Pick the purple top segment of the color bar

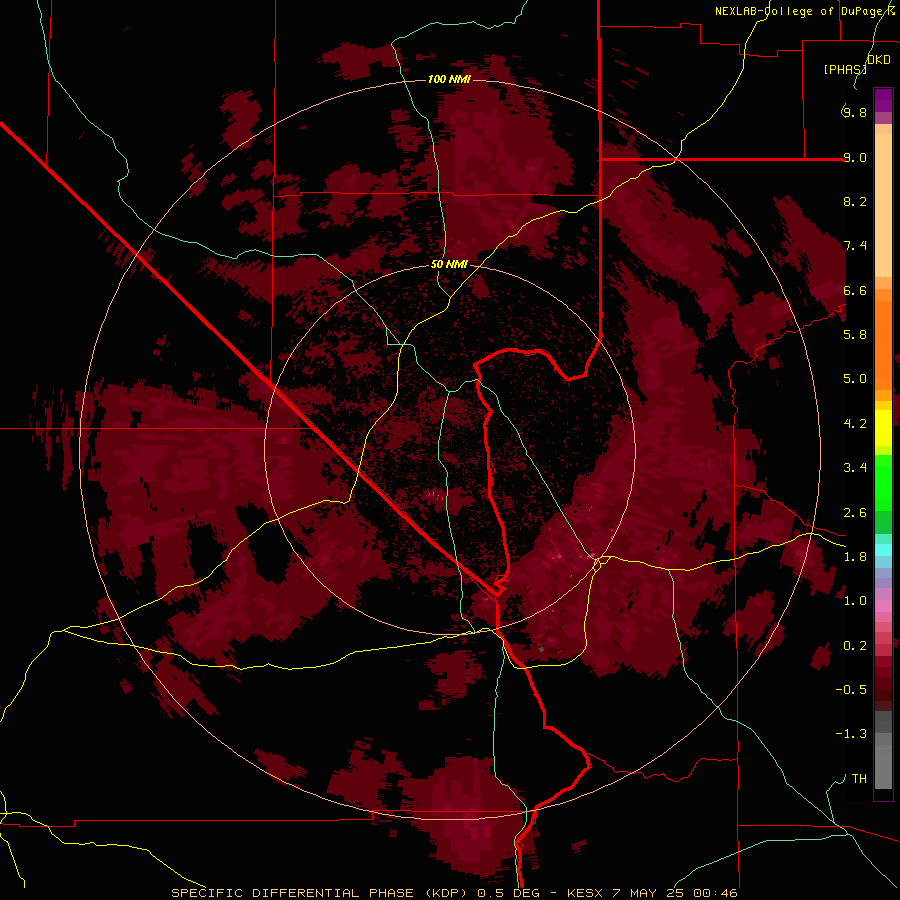click(883, 100)
